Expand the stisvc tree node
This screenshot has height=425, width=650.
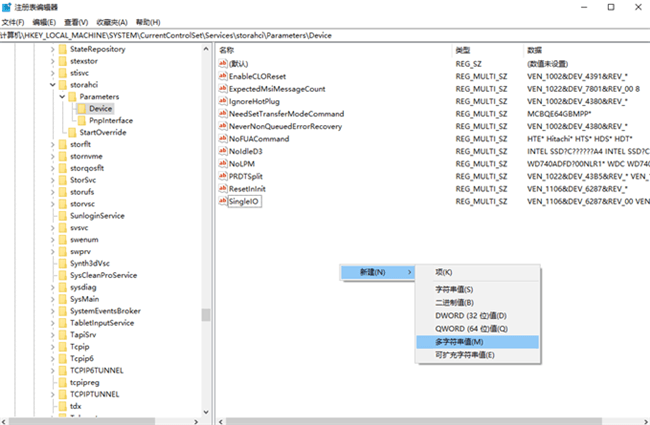pyautogui.click(x=53, y=73)
